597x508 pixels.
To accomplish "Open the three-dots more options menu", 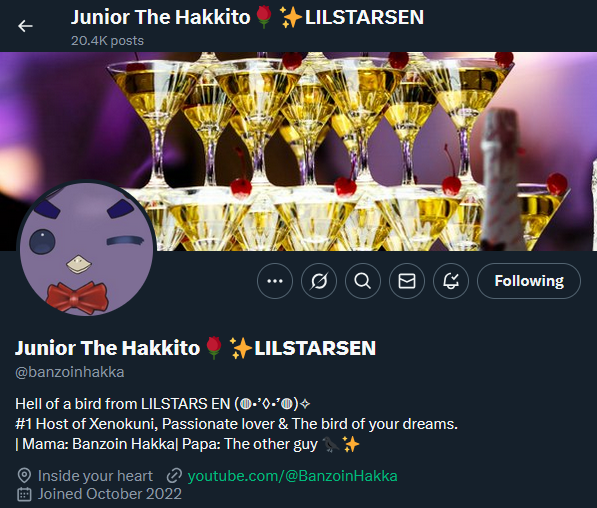I will pos(275,281).
